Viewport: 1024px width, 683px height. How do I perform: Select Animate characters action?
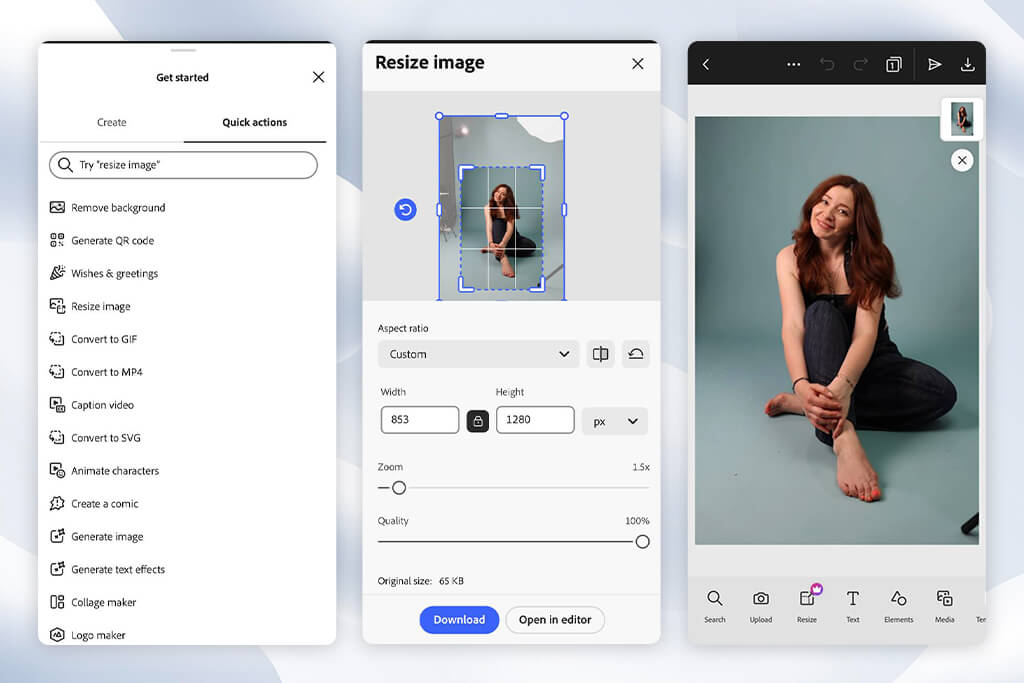click(x=104, y=470)
